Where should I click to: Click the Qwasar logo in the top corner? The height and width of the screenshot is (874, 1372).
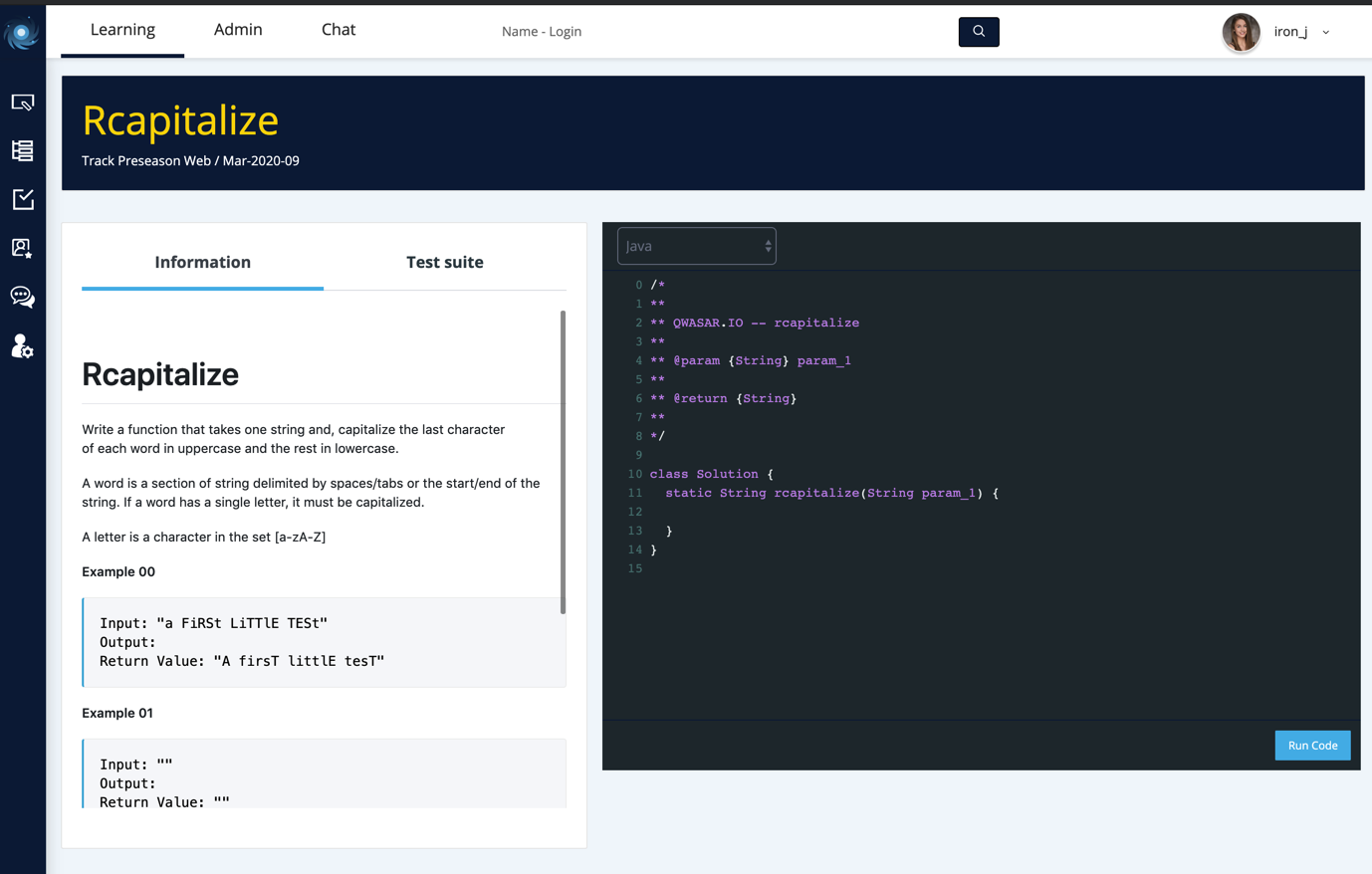(22, 31)
